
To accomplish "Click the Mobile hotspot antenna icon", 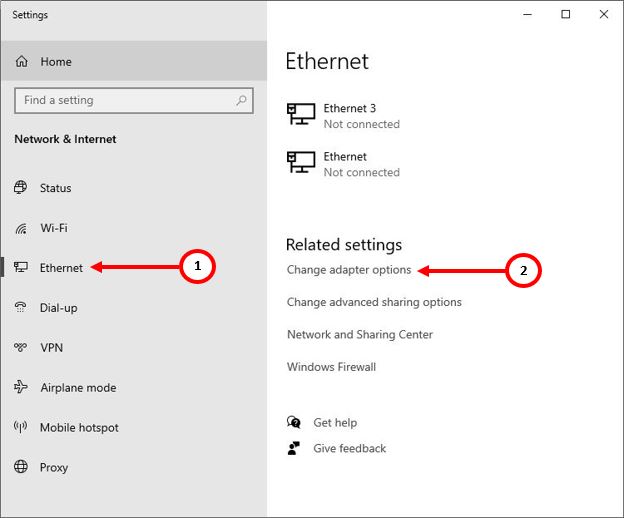I will (21, 427).
